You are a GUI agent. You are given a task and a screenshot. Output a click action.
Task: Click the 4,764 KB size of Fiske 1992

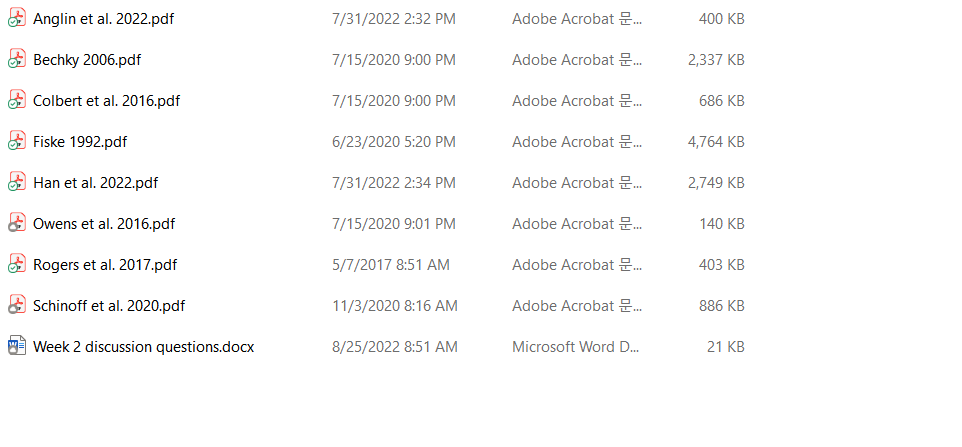716,142
